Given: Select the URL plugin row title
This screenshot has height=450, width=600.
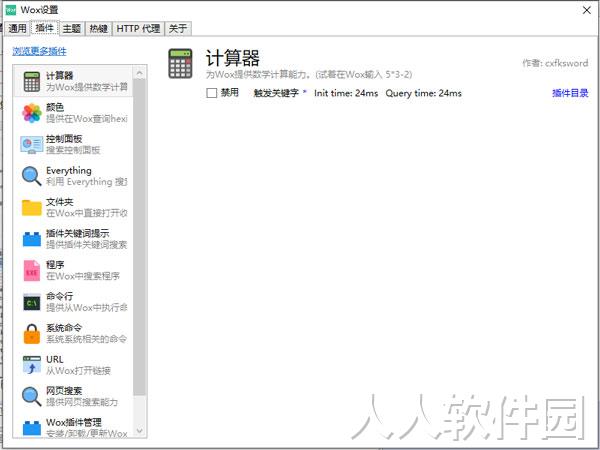Looking at the screenshot, I should click(x=55, y=359).
